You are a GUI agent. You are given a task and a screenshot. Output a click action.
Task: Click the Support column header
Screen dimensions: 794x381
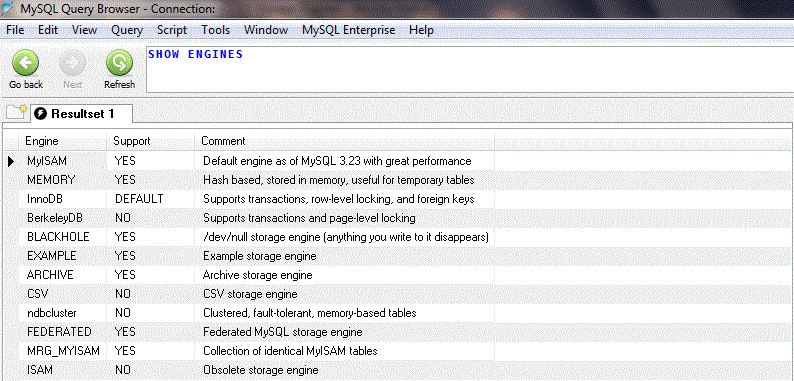click(x=150, y=141)
